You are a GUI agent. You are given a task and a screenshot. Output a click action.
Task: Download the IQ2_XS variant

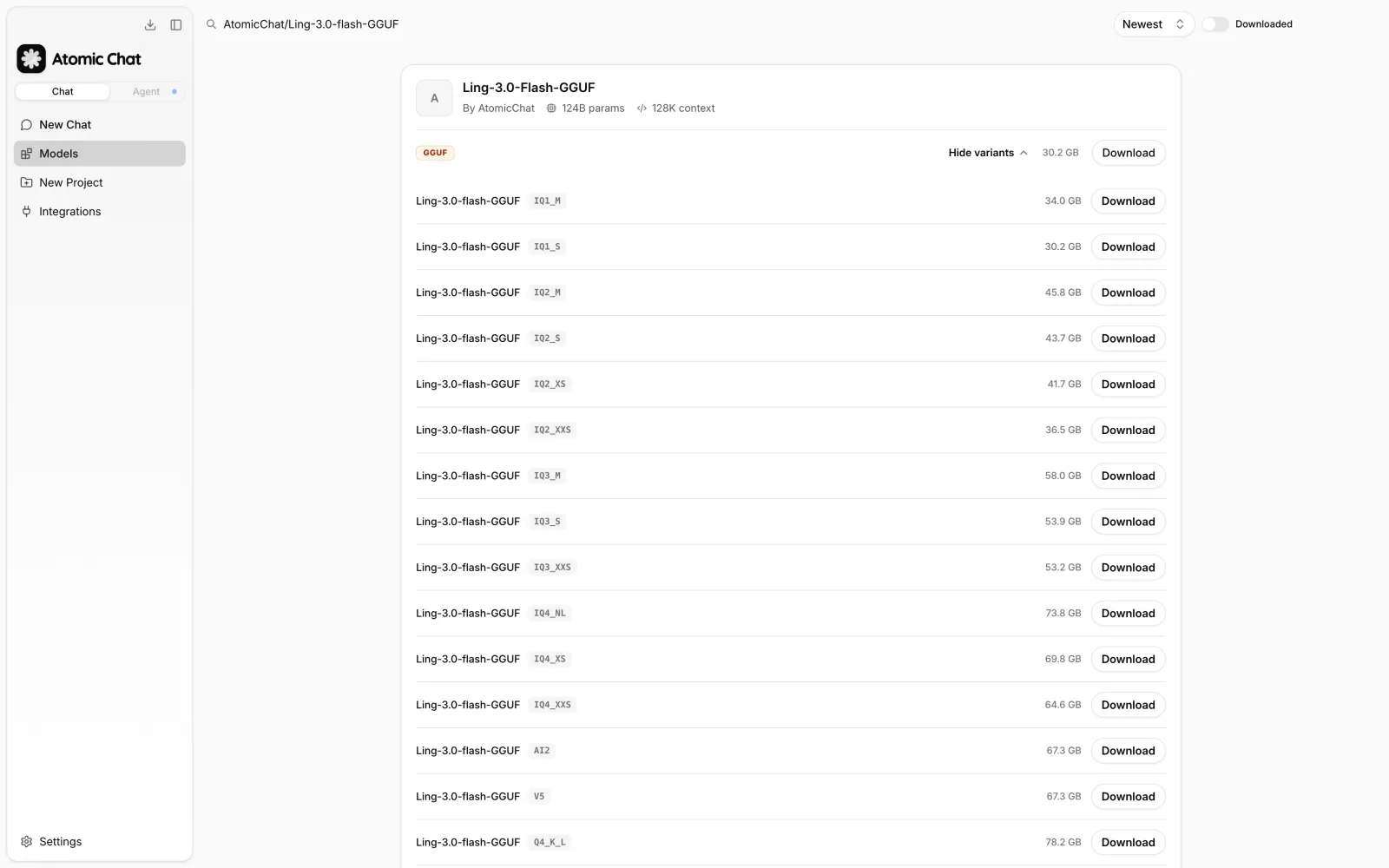[x=1129, y=385]
